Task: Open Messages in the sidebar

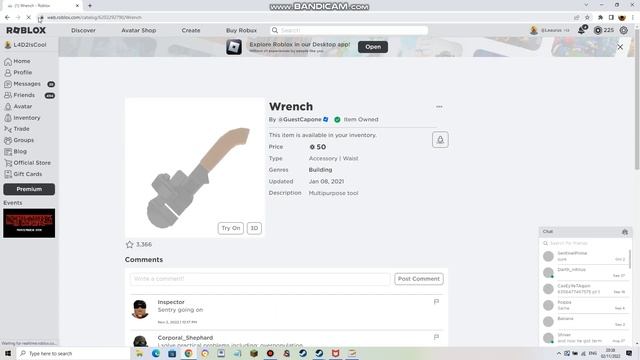Action: click(27, 84)
